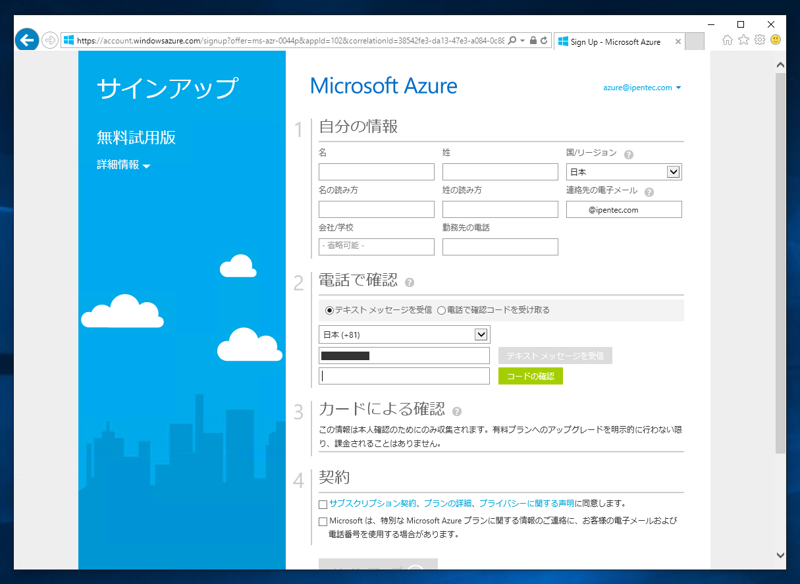Click the 勤務先の電話 input field
This screenshot has width=800, height=584.
[x=500, y=247]
